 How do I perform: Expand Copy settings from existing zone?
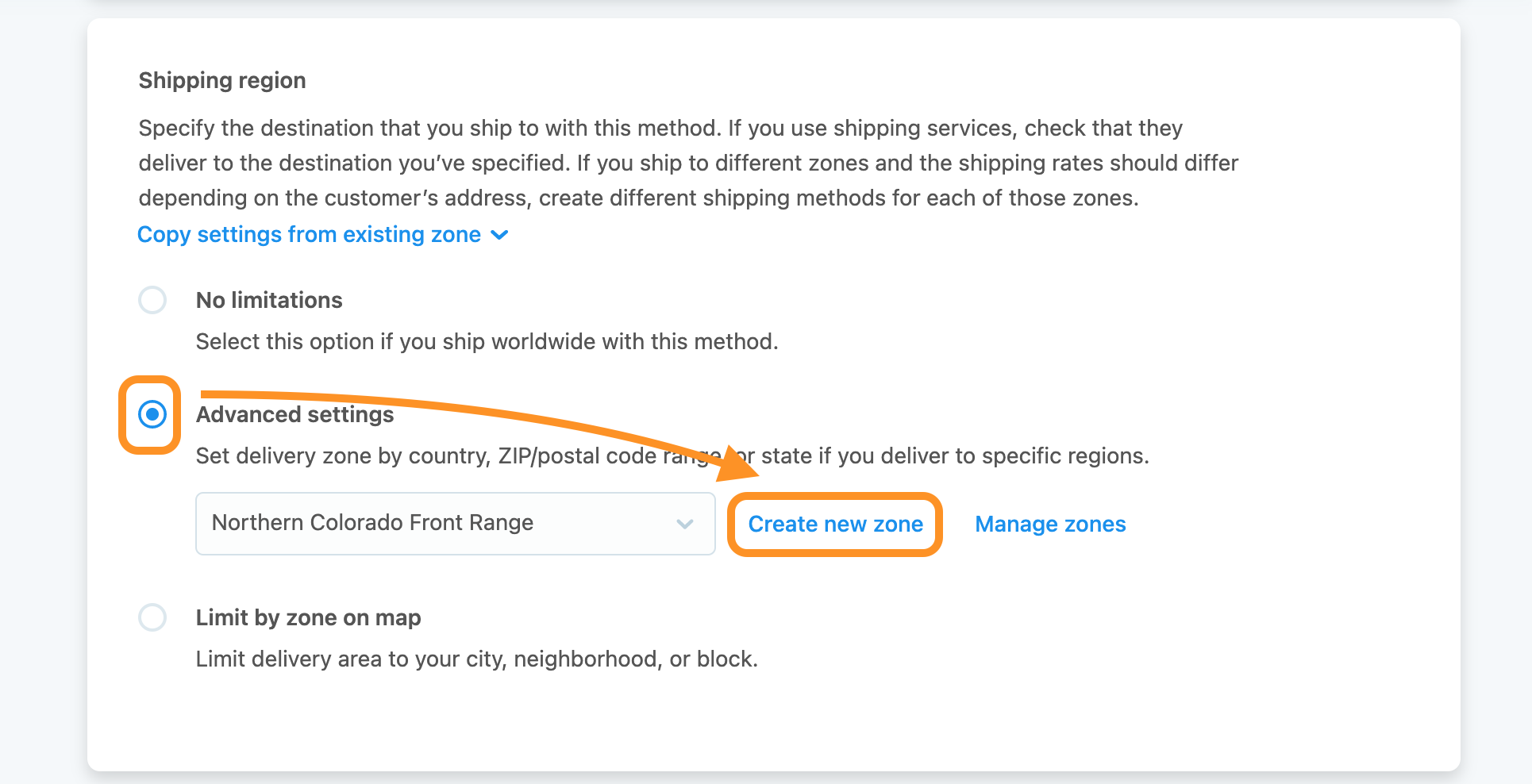coord(323,235)
